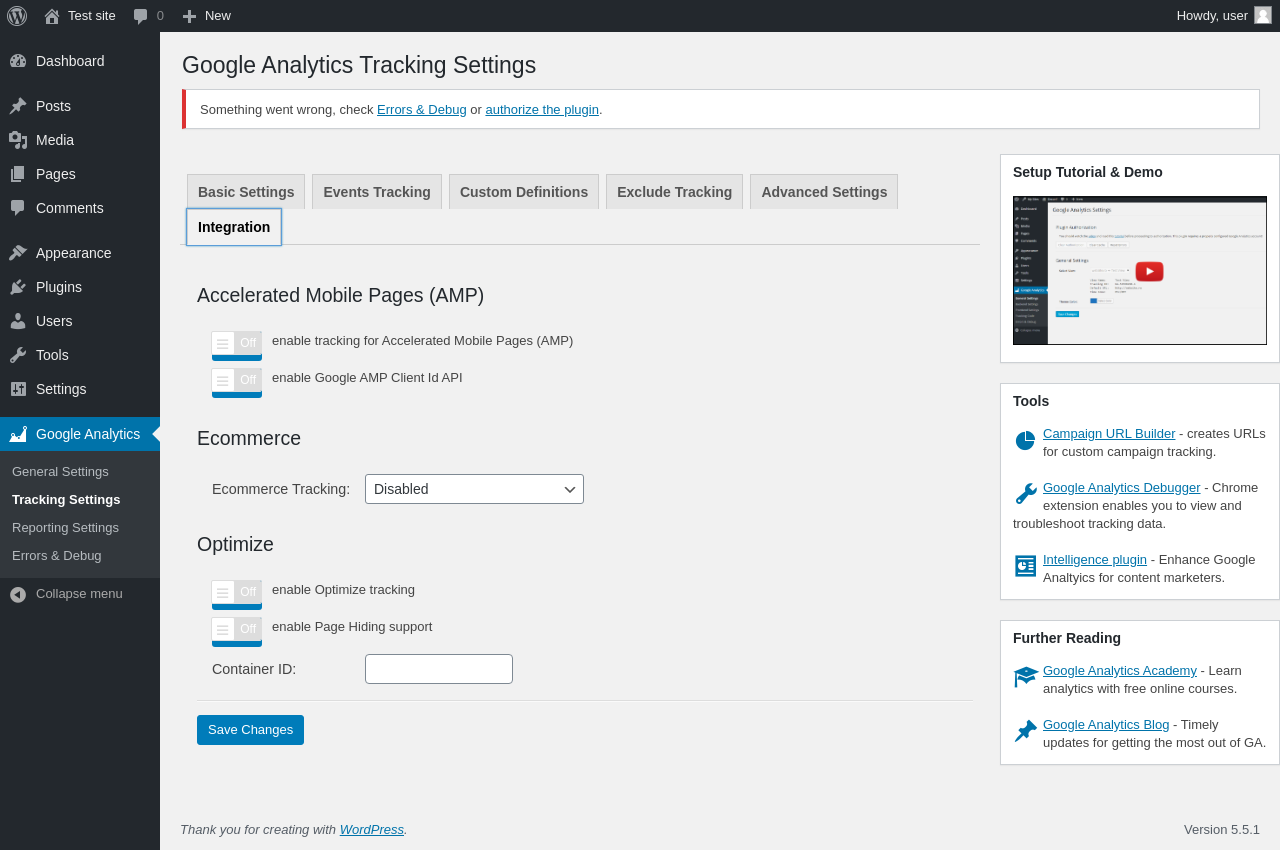Click the Media icon in sidebar
This screenshot has width=1280, height=850.
point(18,140)
